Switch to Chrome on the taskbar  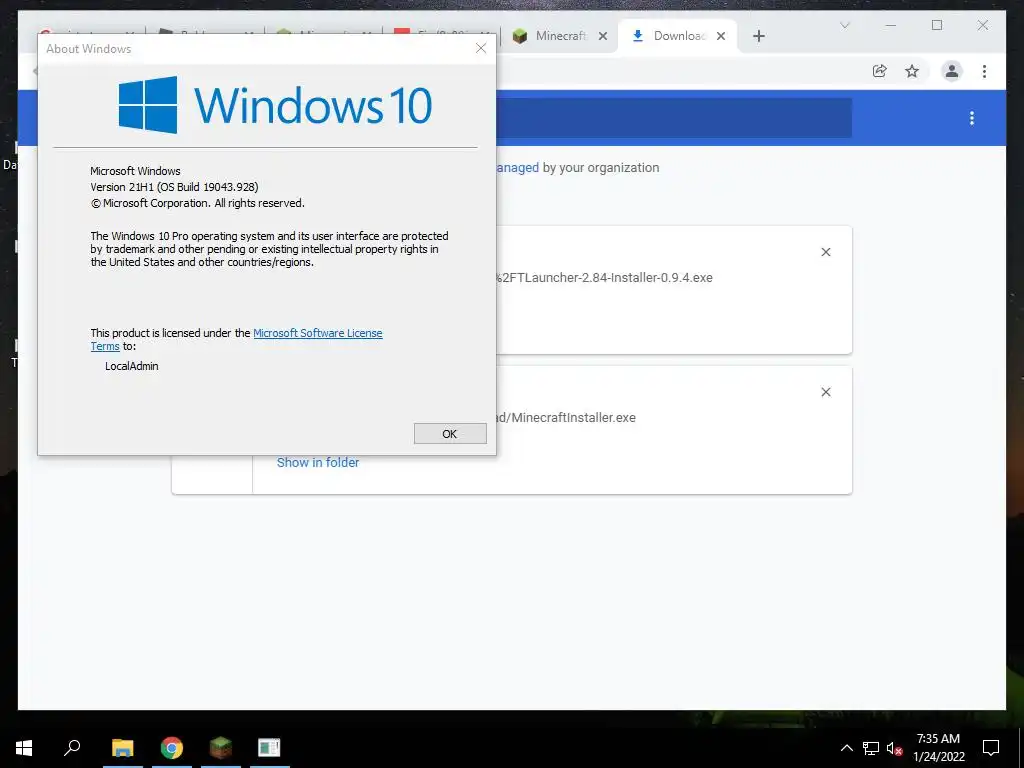(172, 747)
